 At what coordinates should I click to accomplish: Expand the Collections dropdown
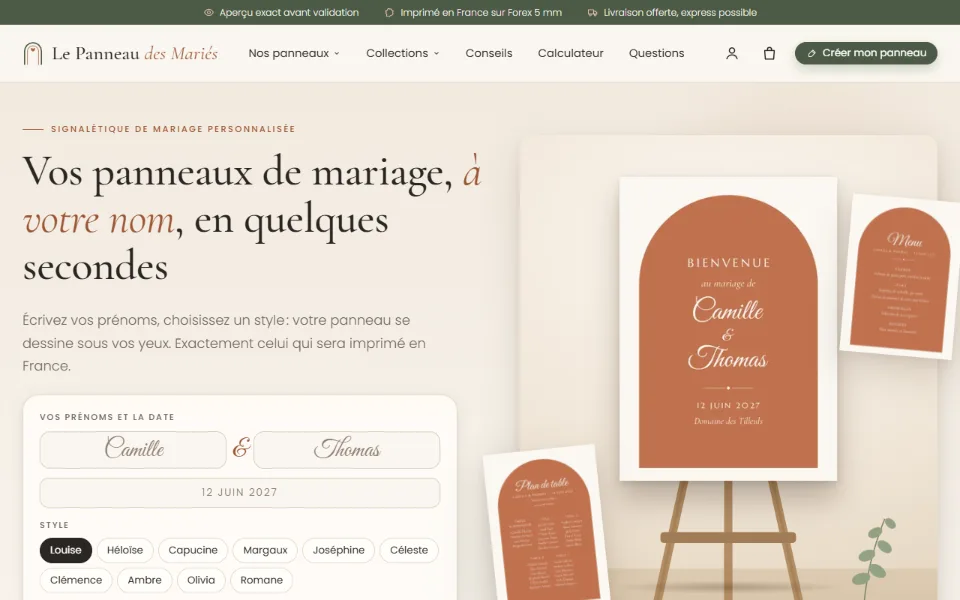403,53
